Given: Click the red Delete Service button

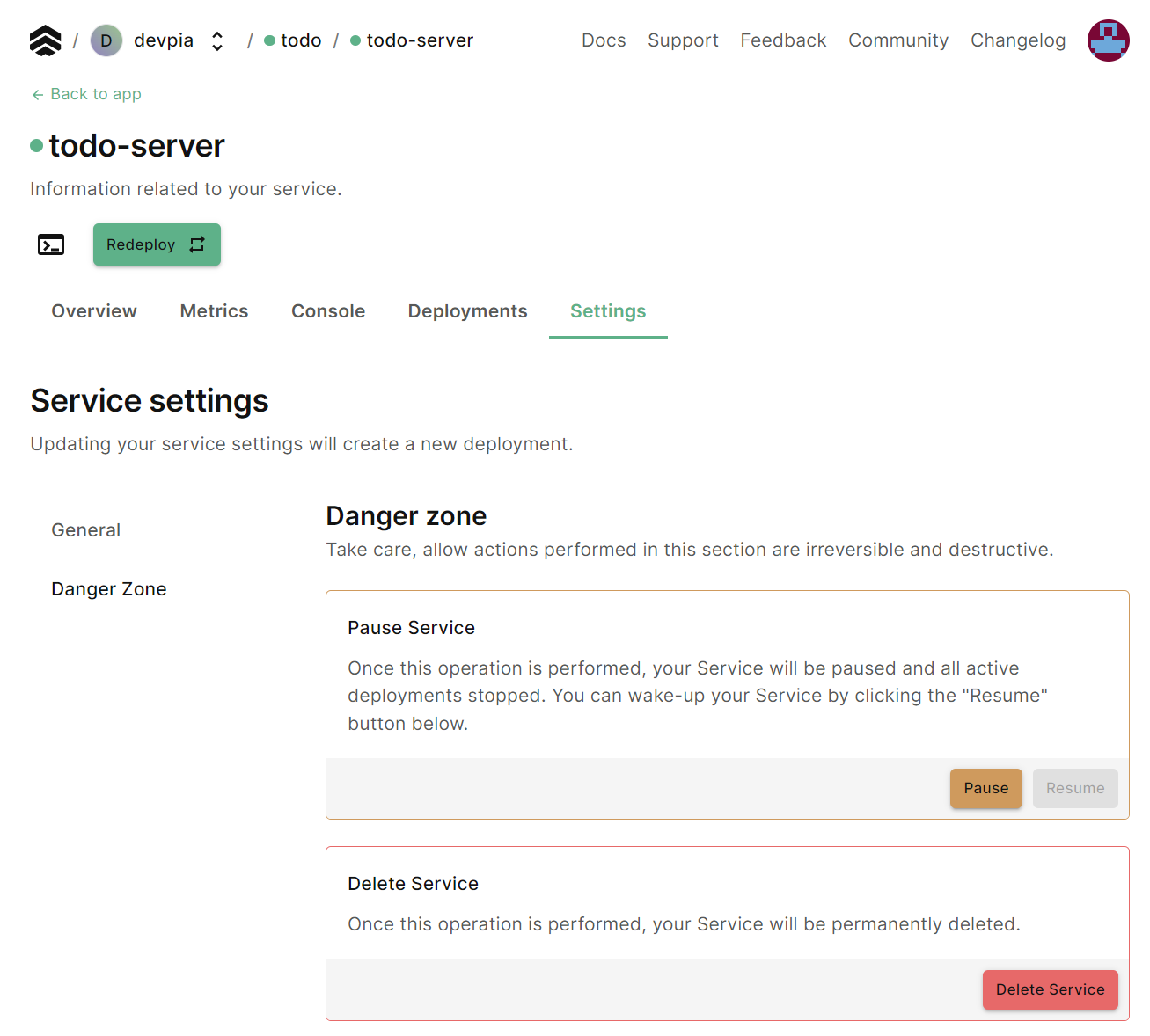Looking at the screenshot, I should [x=1050, y=989].
